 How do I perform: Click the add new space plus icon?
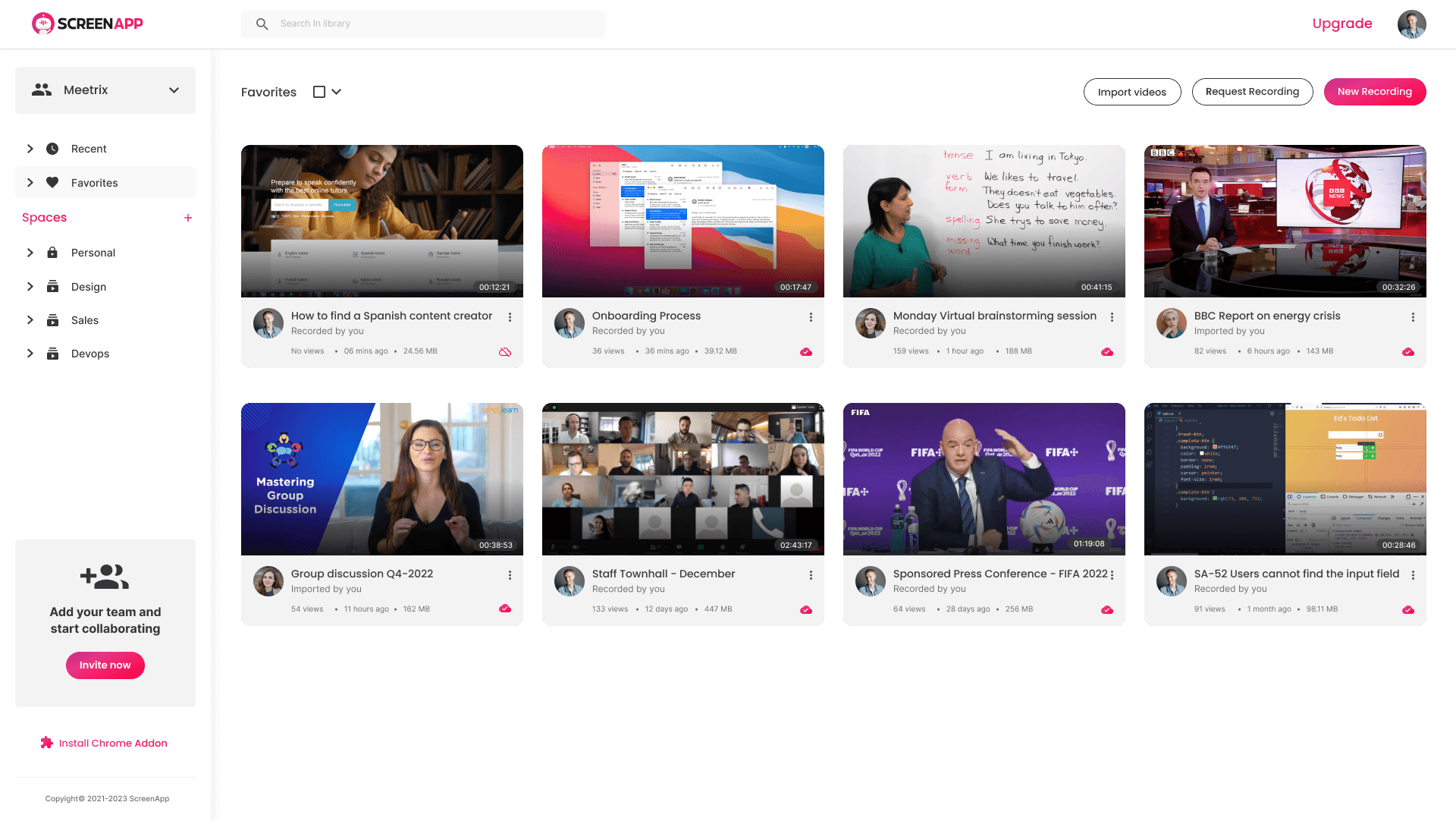(188, 218)
